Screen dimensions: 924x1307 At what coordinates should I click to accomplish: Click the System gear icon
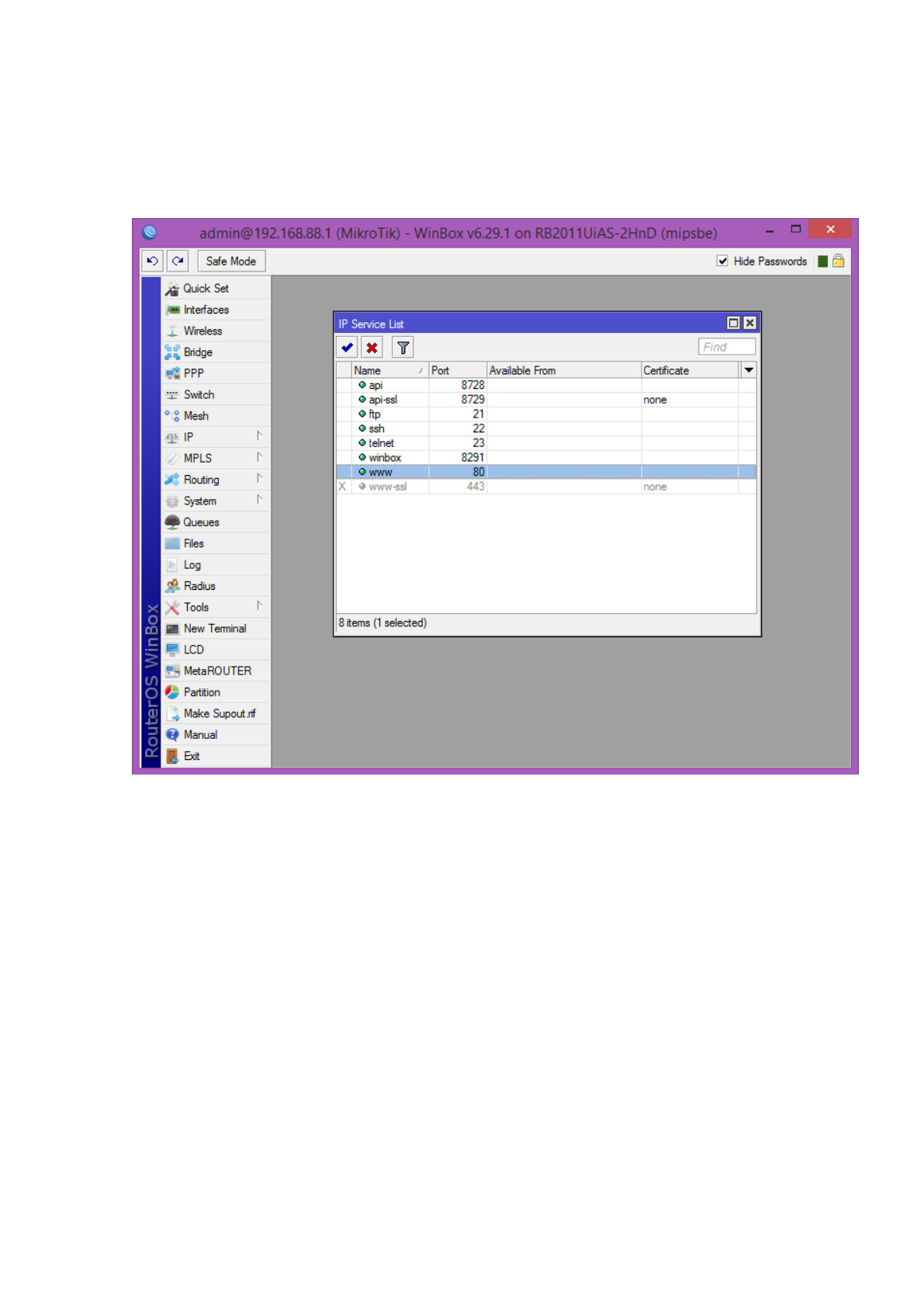(x=172, y=501)
